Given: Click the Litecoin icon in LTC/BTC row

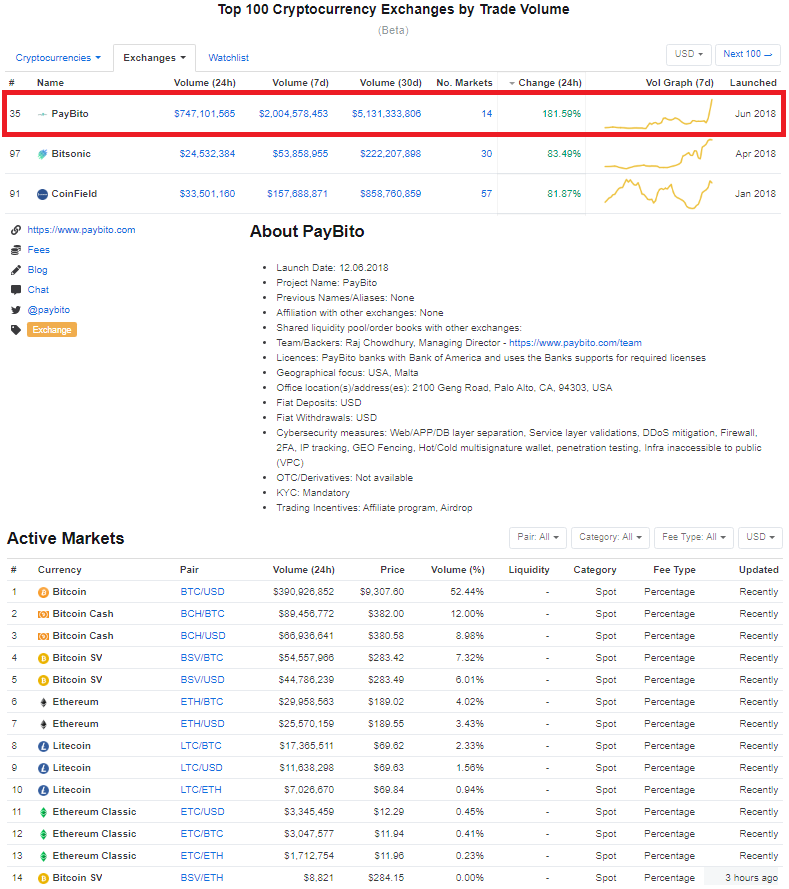Looking at the screenshot, I should pyautogui.click(x=43, y=747).
